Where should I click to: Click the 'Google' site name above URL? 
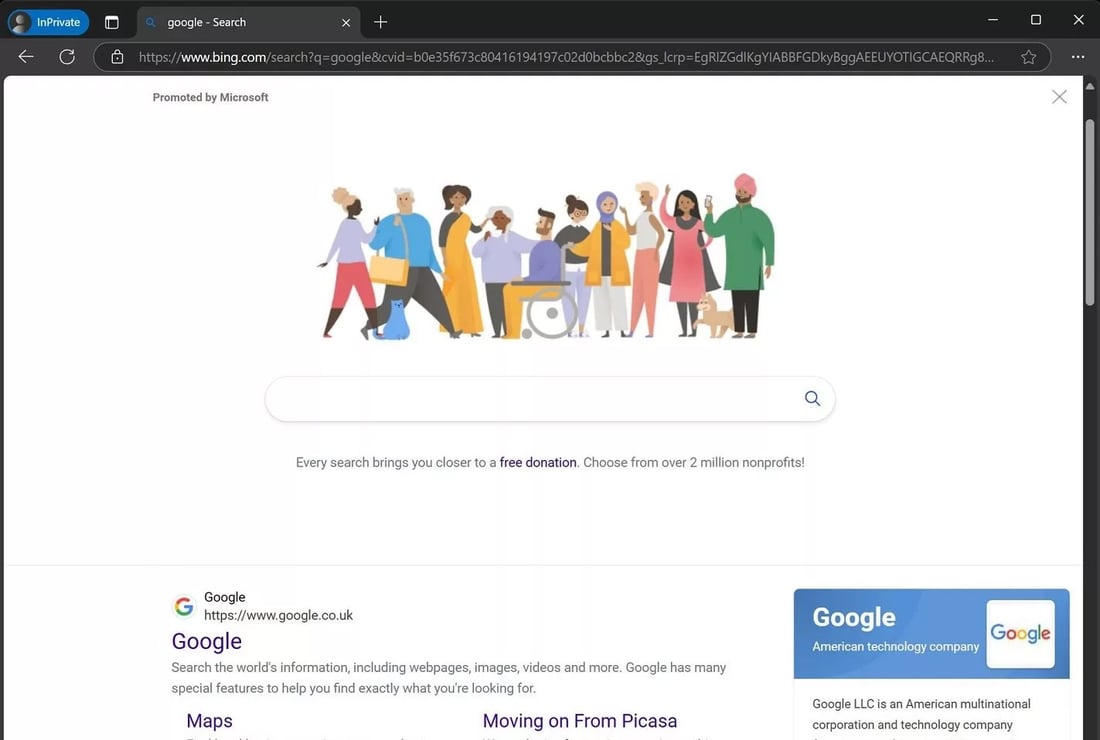224,597
